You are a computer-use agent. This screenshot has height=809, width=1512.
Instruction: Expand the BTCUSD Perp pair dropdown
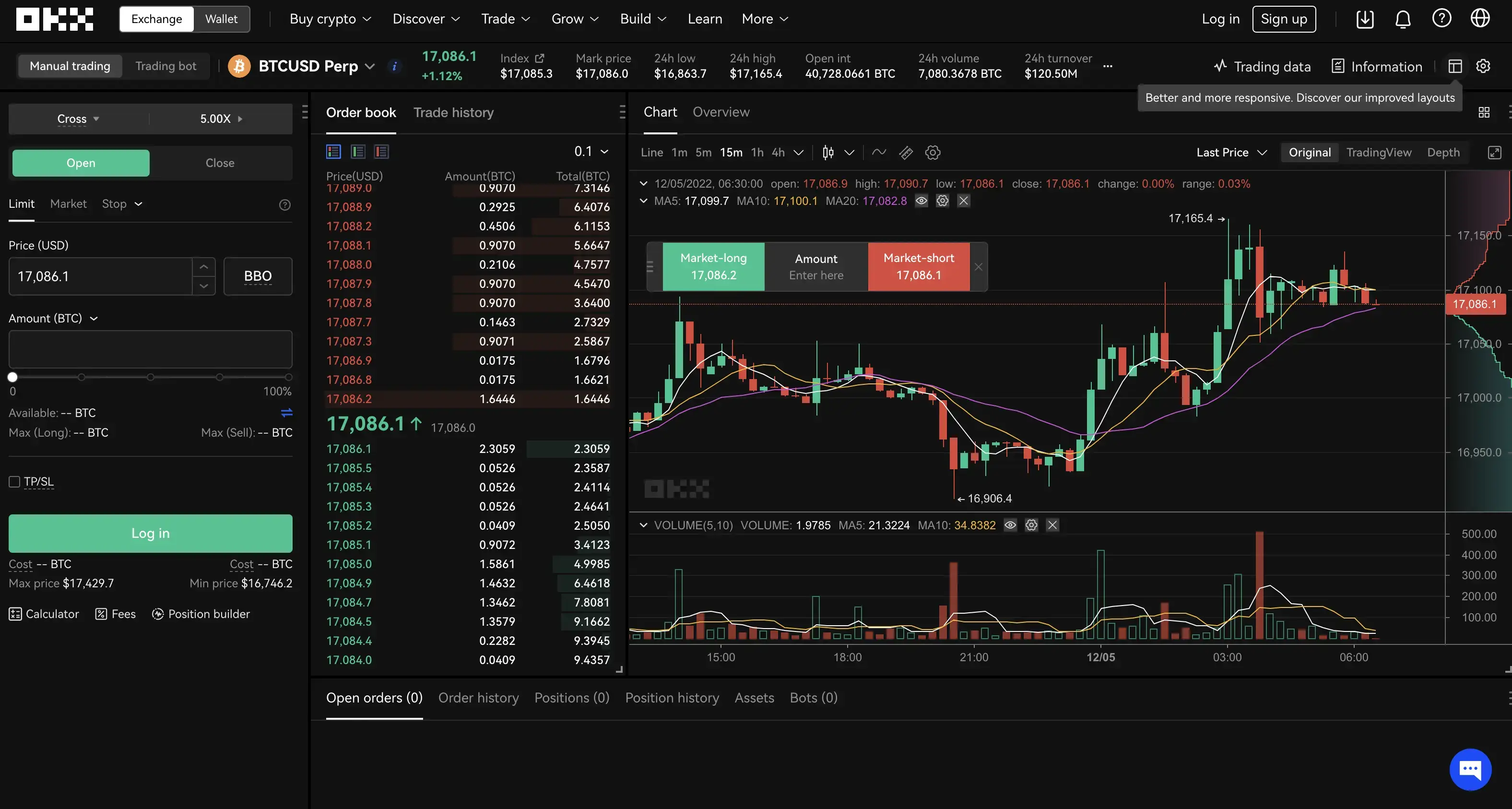[x=370, y=66]
